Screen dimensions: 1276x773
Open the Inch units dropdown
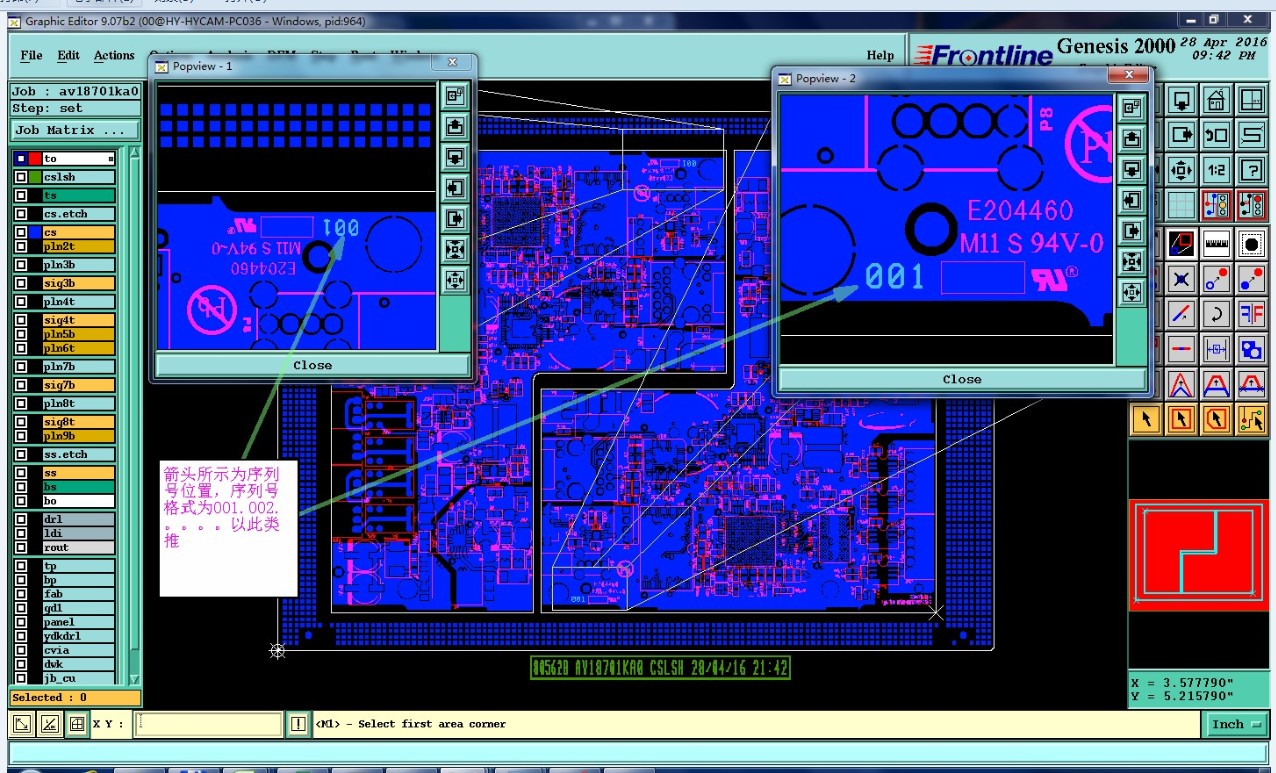1238,724
